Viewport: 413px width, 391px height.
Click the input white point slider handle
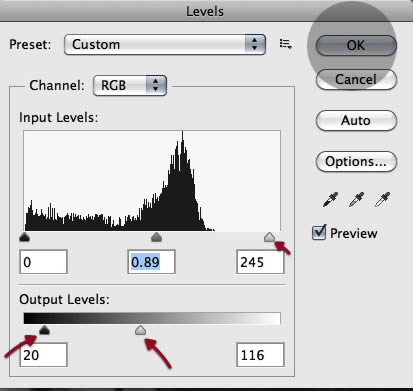pos(269,237)
